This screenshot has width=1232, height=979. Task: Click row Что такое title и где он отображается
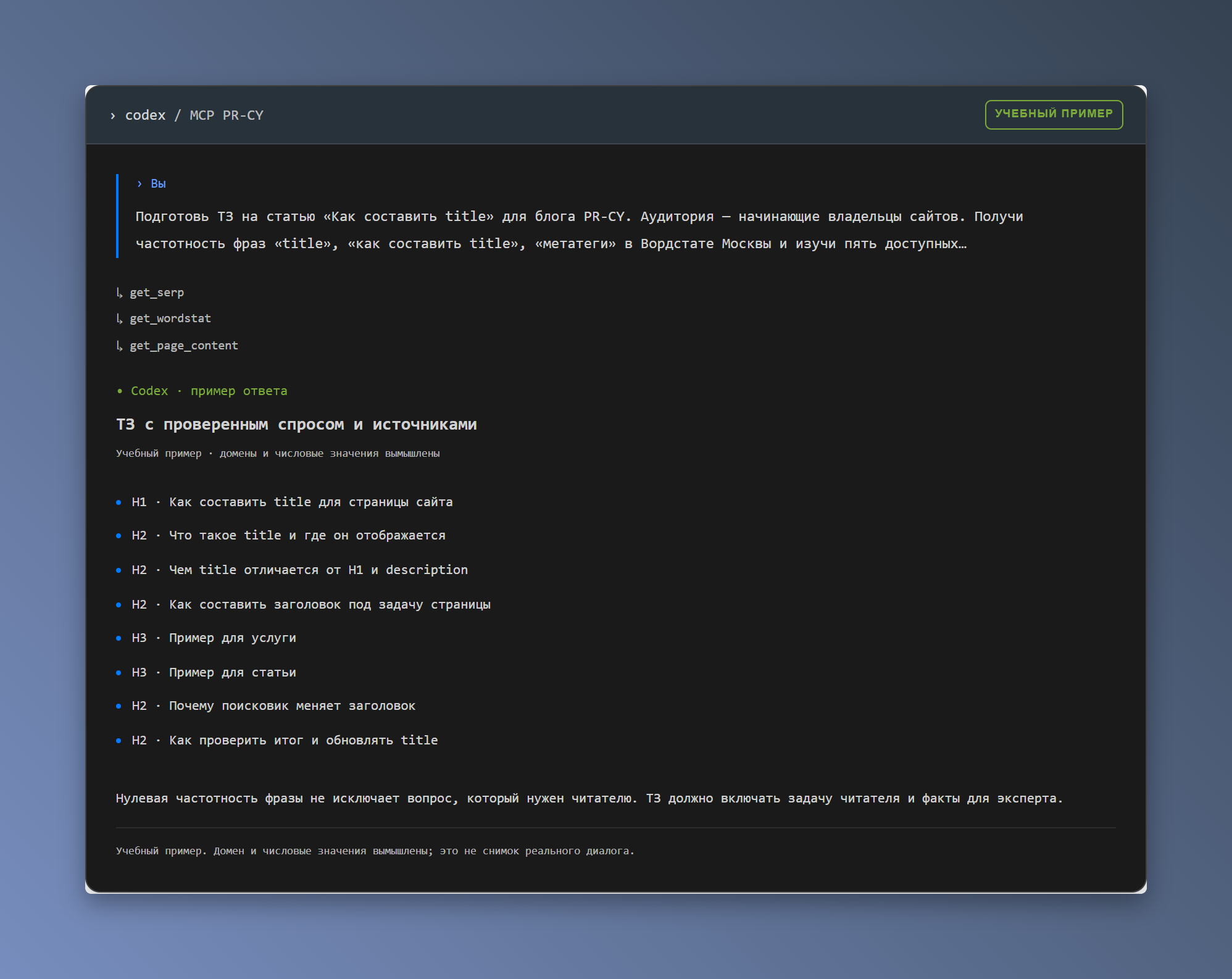click(281, 535)
